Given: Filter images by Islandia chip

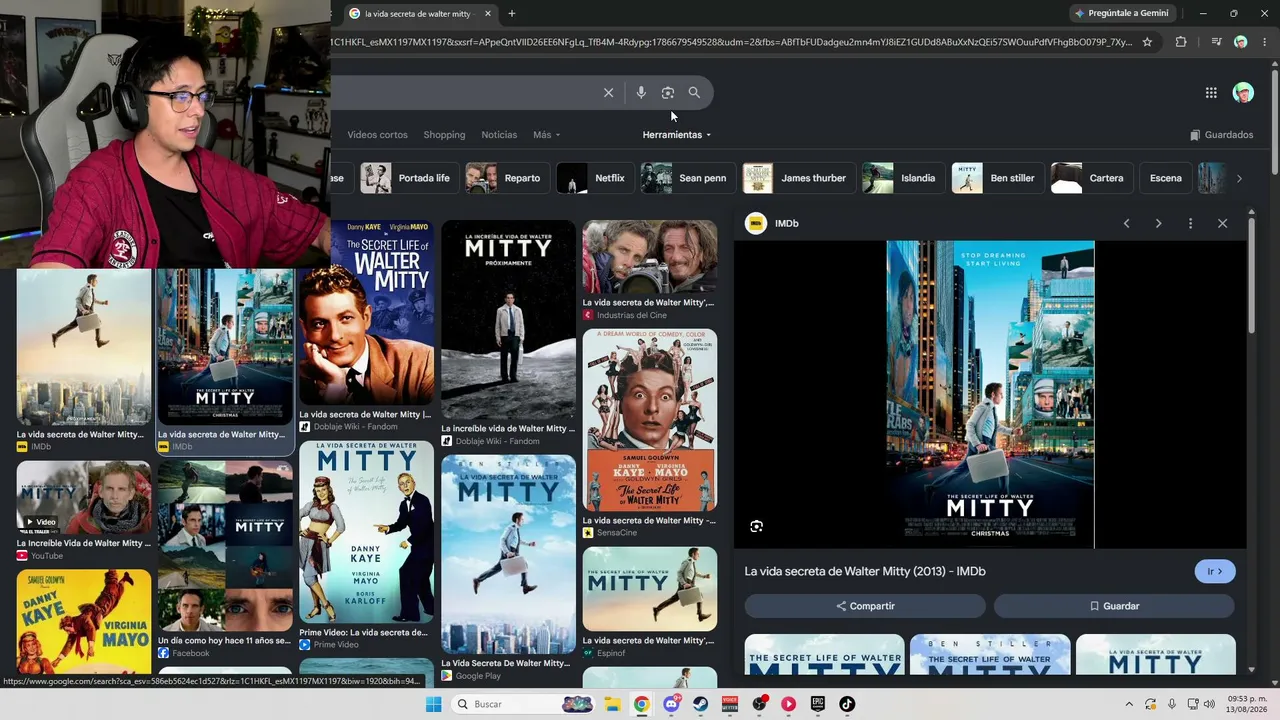Looking at the screenshot, I should click(x=904, y=178).
